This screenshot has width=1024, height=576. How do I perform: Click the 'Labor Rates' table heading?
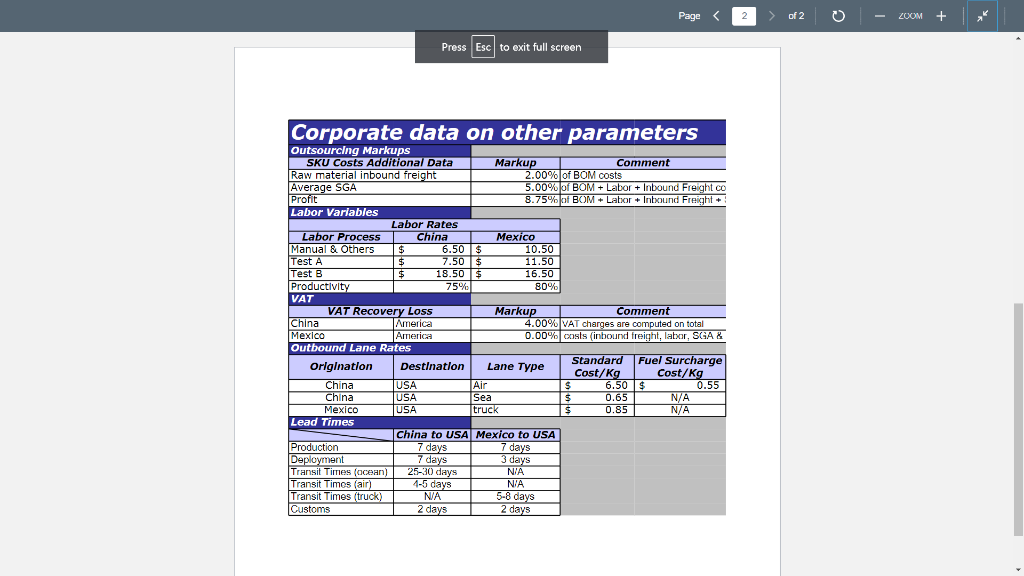[x=424, y=225]
